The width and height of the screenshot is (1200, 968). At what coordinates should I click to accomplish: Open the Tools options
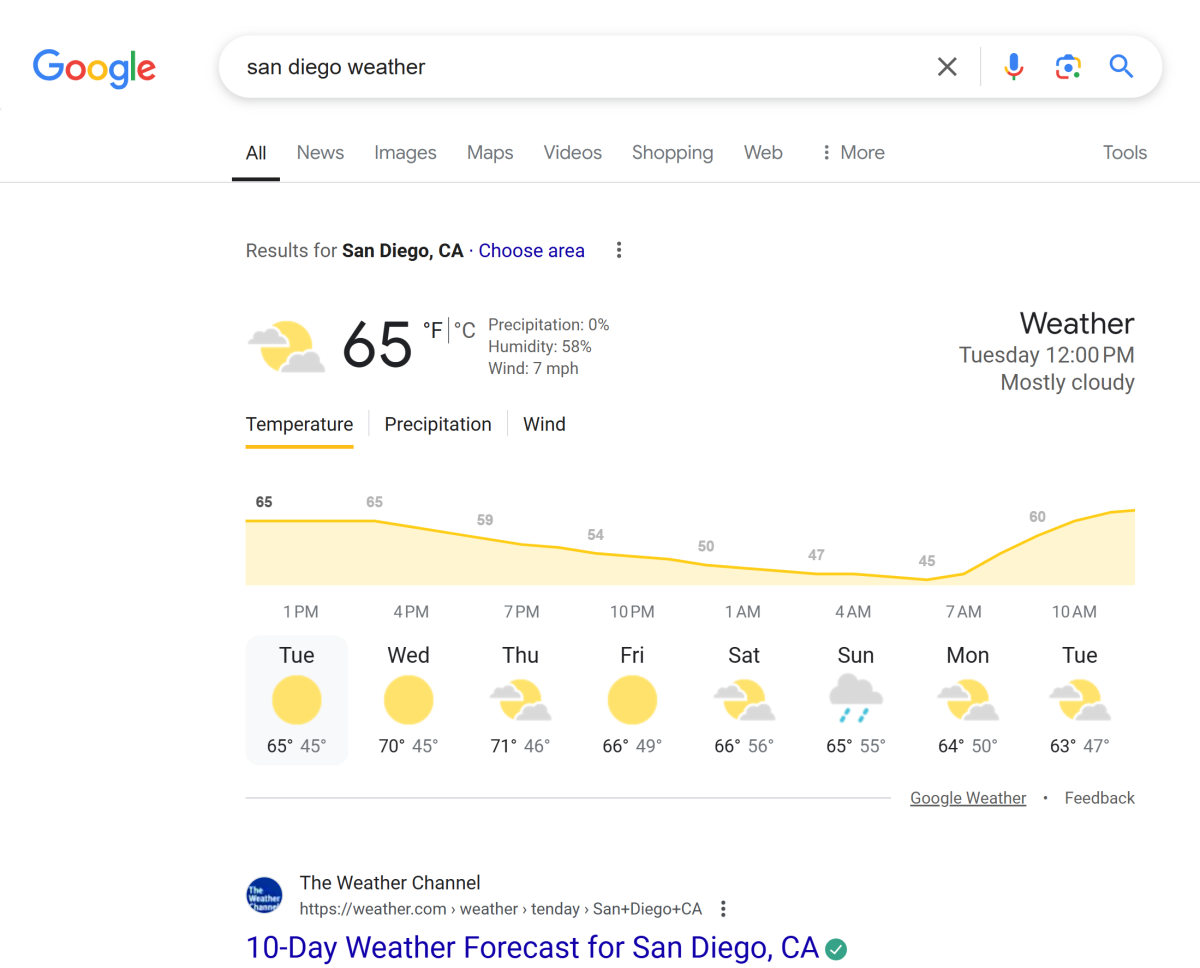point(1124,153)
